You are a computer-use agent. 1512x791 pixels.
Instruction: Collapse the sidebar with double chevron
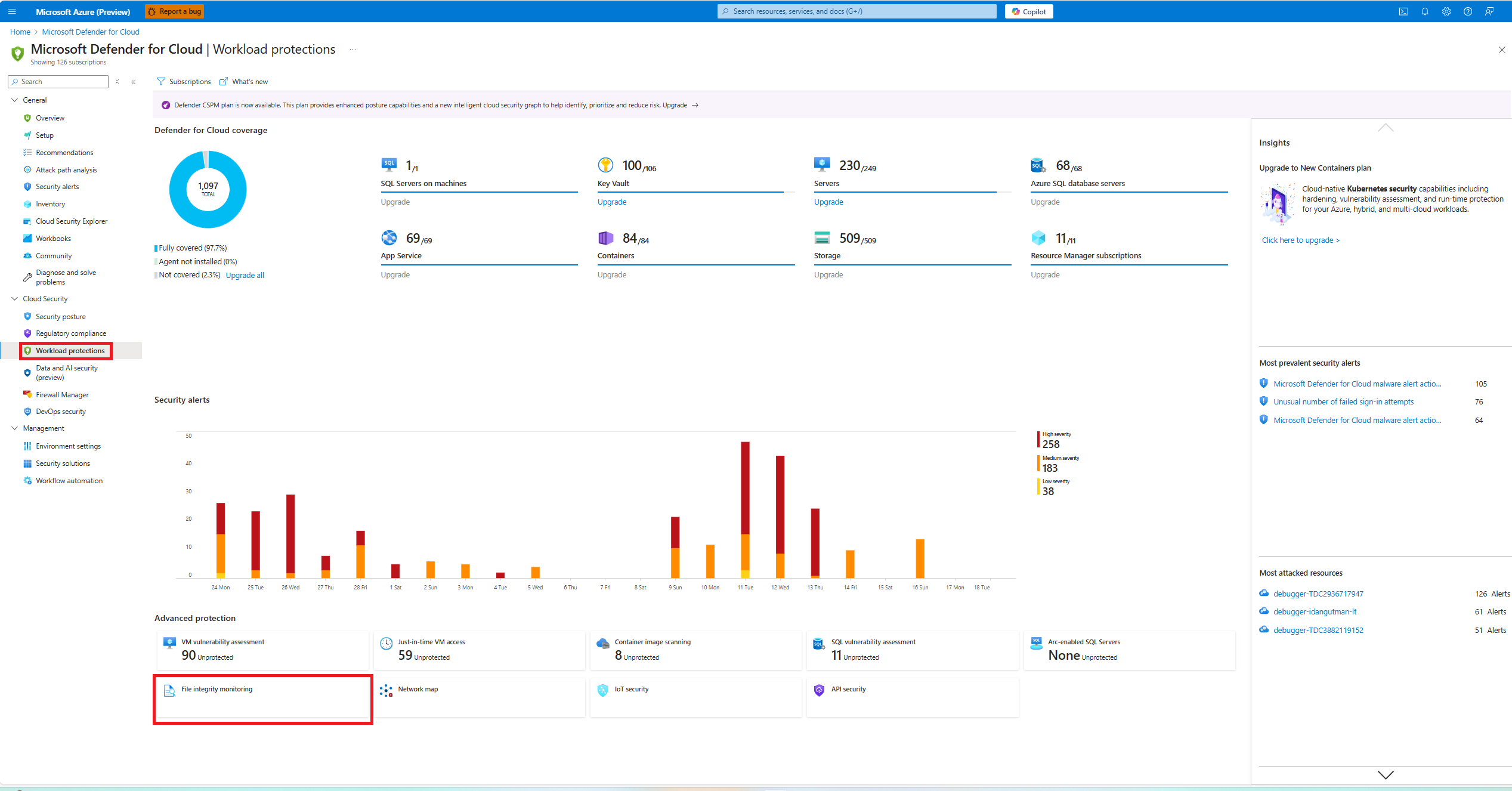point(134,82)
